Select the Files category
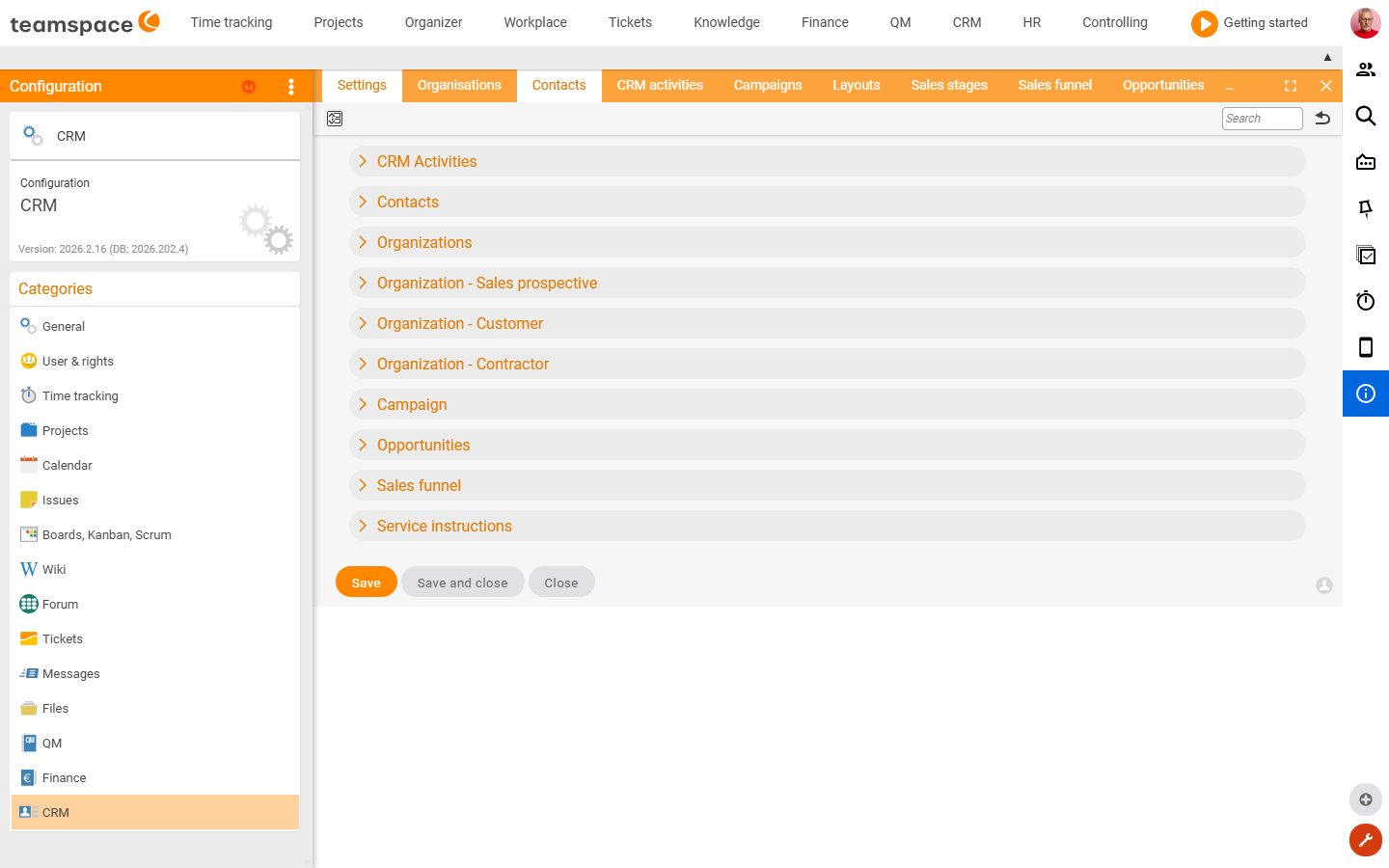The image size is (1389, 868). point(155,708)
